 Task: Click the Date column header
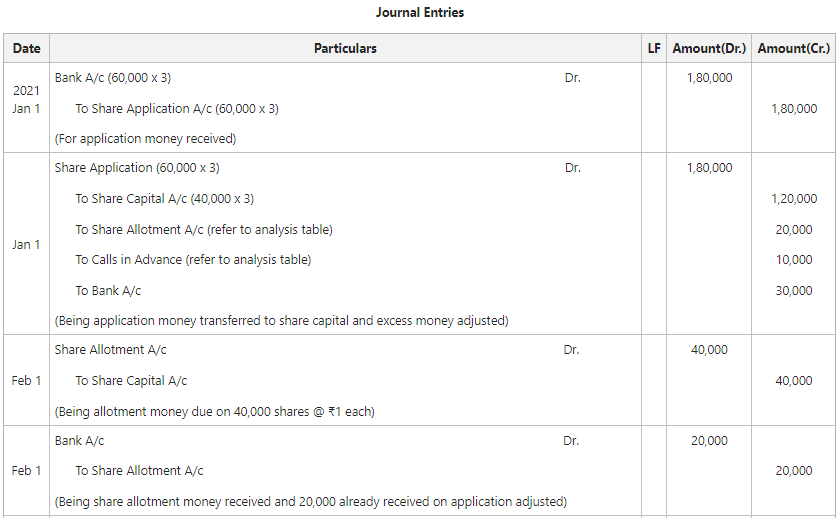pyautogui.click(x=27, y=48)
